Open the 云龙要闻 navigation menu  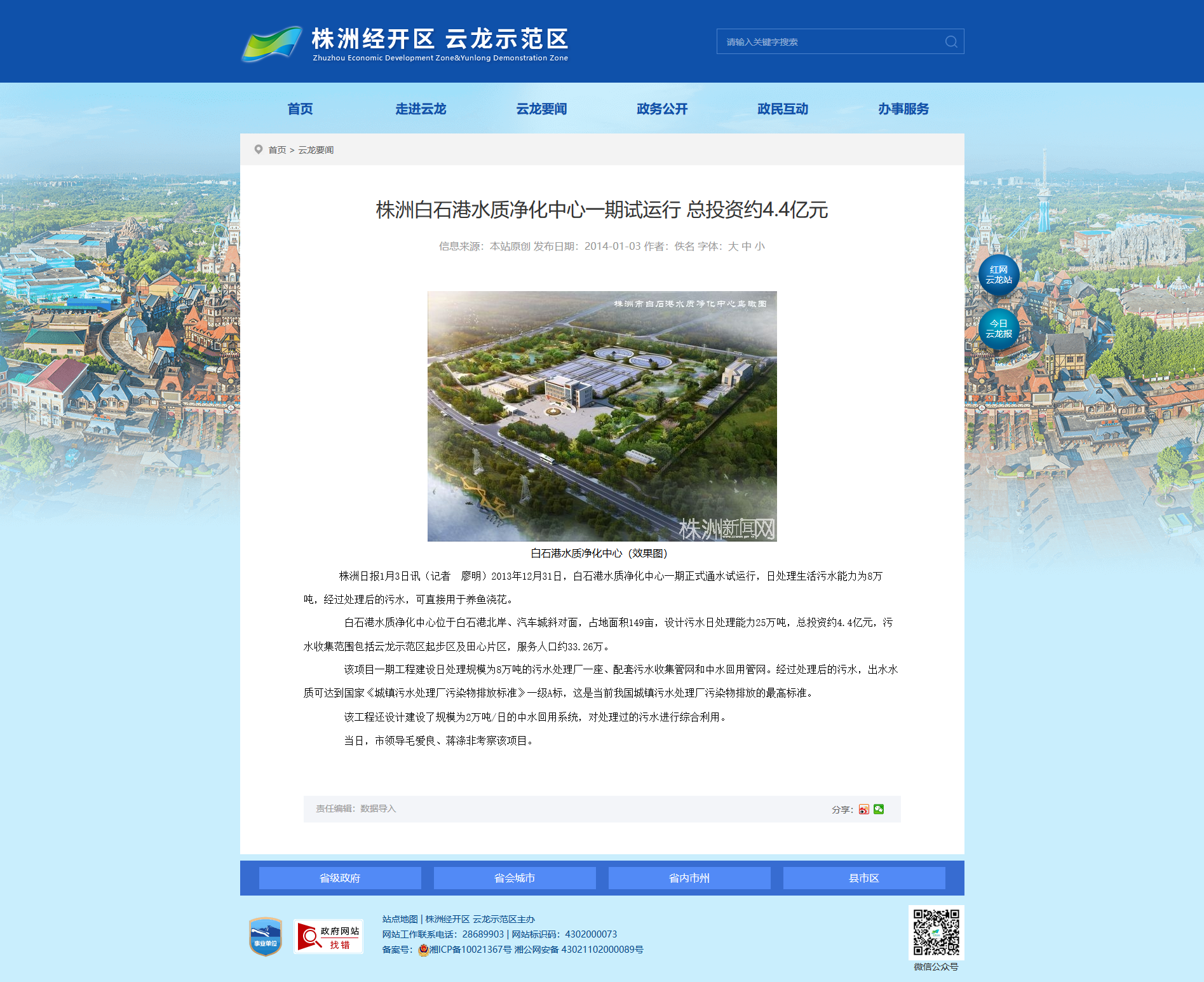coord(541,109)
